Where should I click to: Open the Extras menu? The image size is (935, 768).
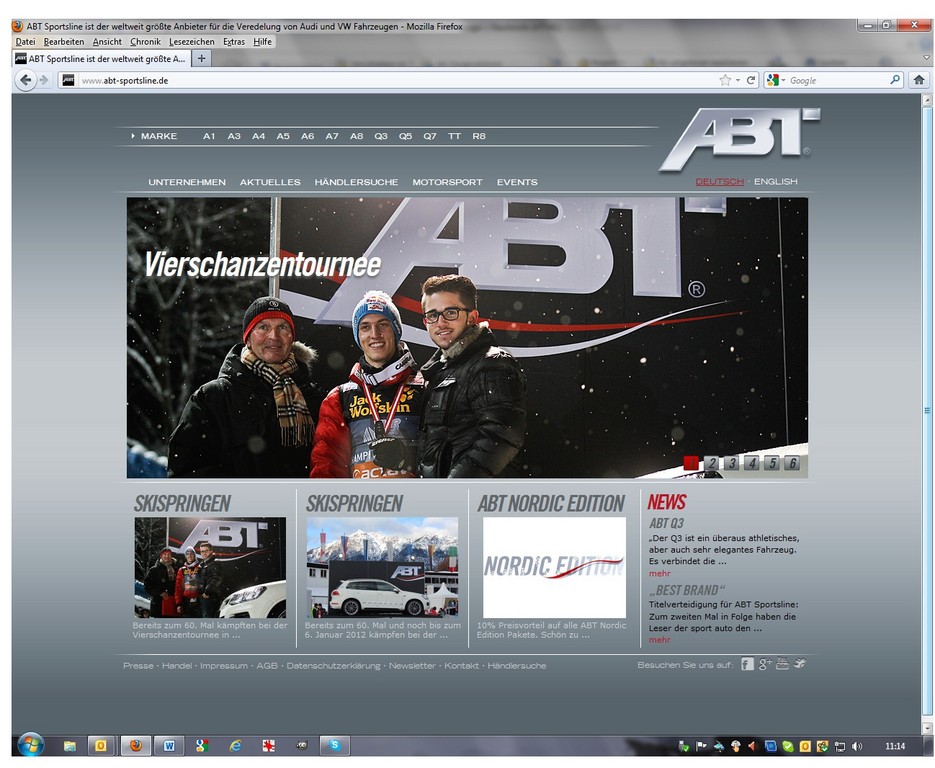pos(234,42)
